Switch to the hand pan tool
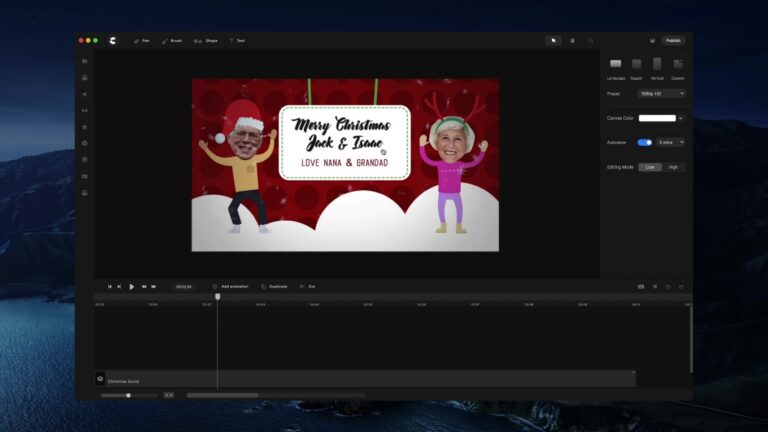The height and width of the screenshot is (432, 768). pyautogui.click(x=572, y=41)
